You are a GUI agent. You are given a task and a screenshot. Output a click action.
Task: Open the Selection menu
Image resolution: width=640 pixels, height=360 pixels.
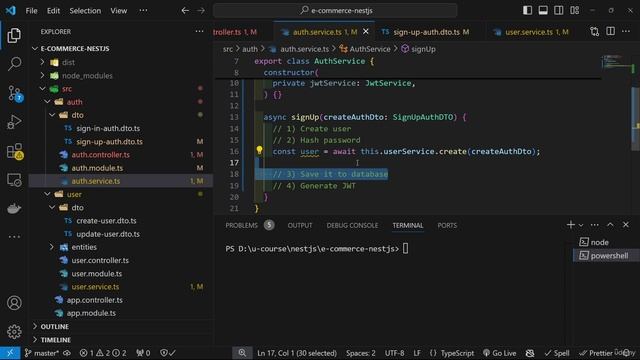[85, 11]
